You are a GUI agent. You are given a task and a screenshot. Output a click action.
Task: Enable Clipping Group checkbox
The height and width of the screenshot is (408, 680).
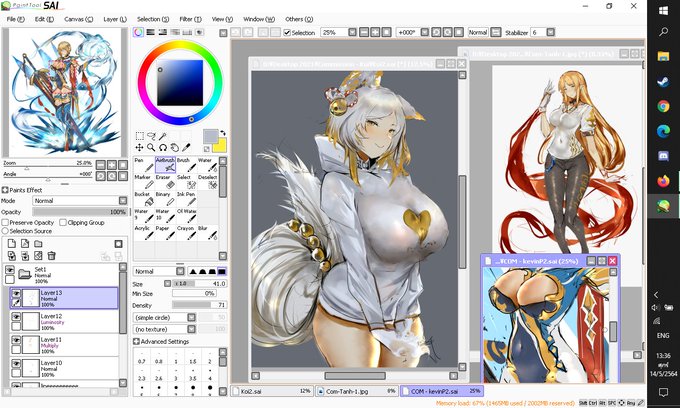pyautogui.click(x=63, y=222)
